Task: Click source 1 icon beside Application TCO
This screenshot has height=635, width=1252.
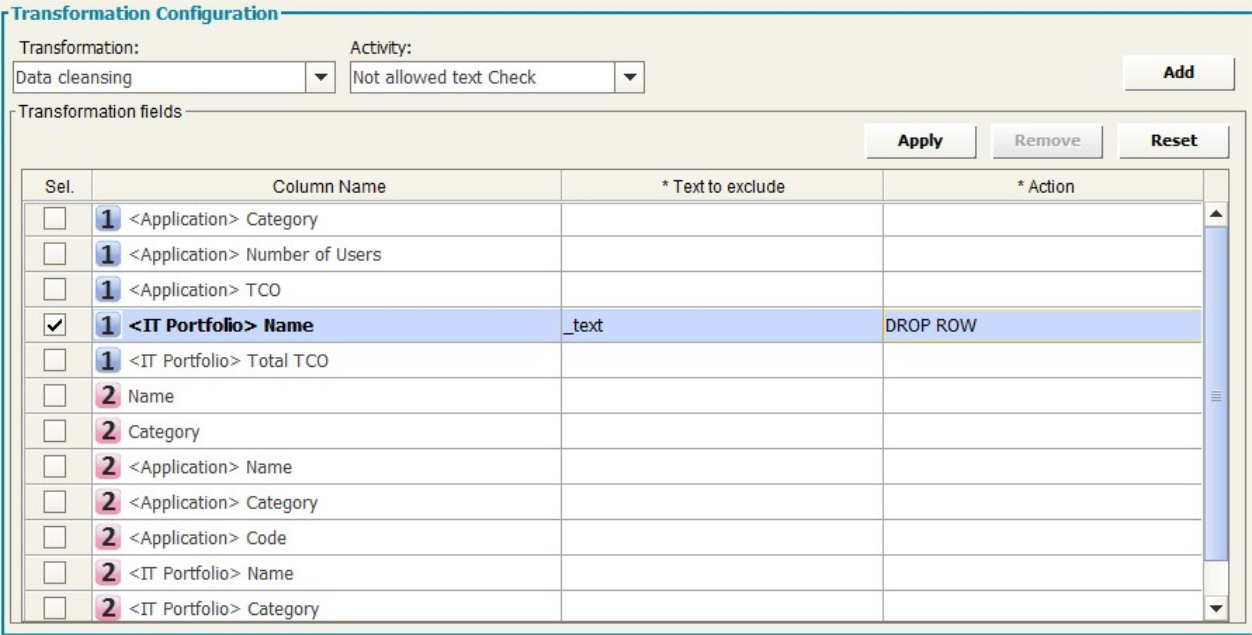Action: (x=108, y=290)
